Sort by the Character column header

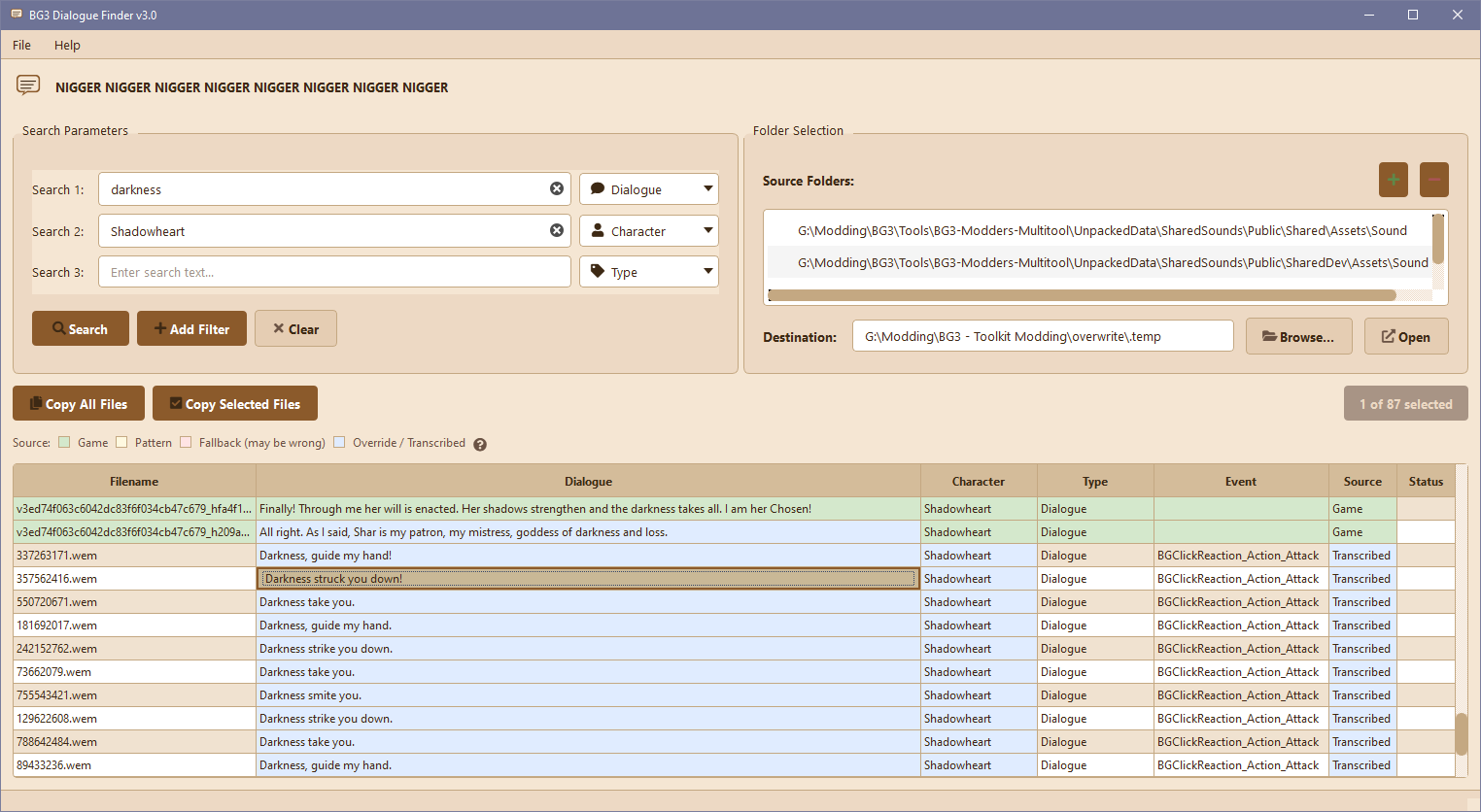(x=979, y=481)
